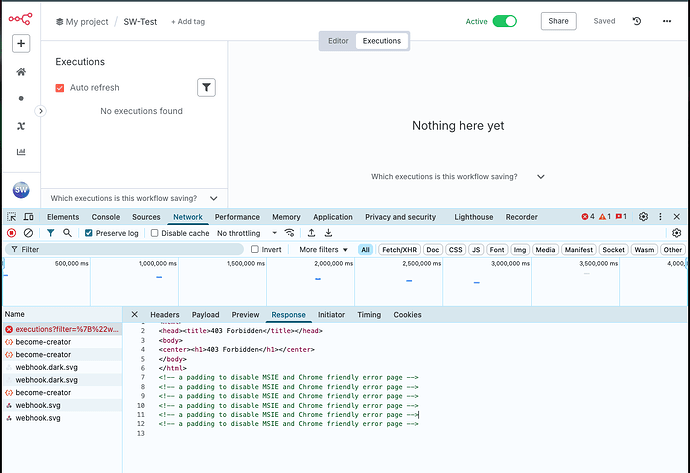
Task: Open My project breadcrumb link
Action: [82, 22]
